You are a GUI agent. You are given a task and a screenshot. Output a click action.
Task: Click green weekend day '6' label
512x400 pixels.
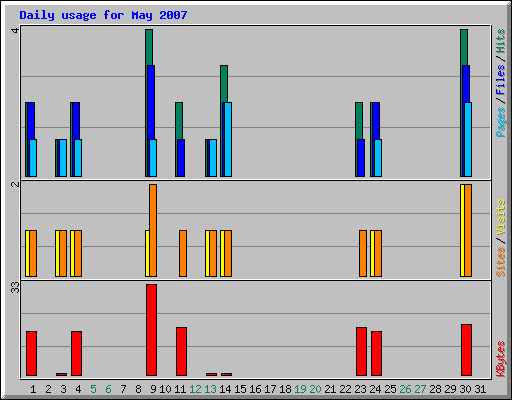click(108, 389)
